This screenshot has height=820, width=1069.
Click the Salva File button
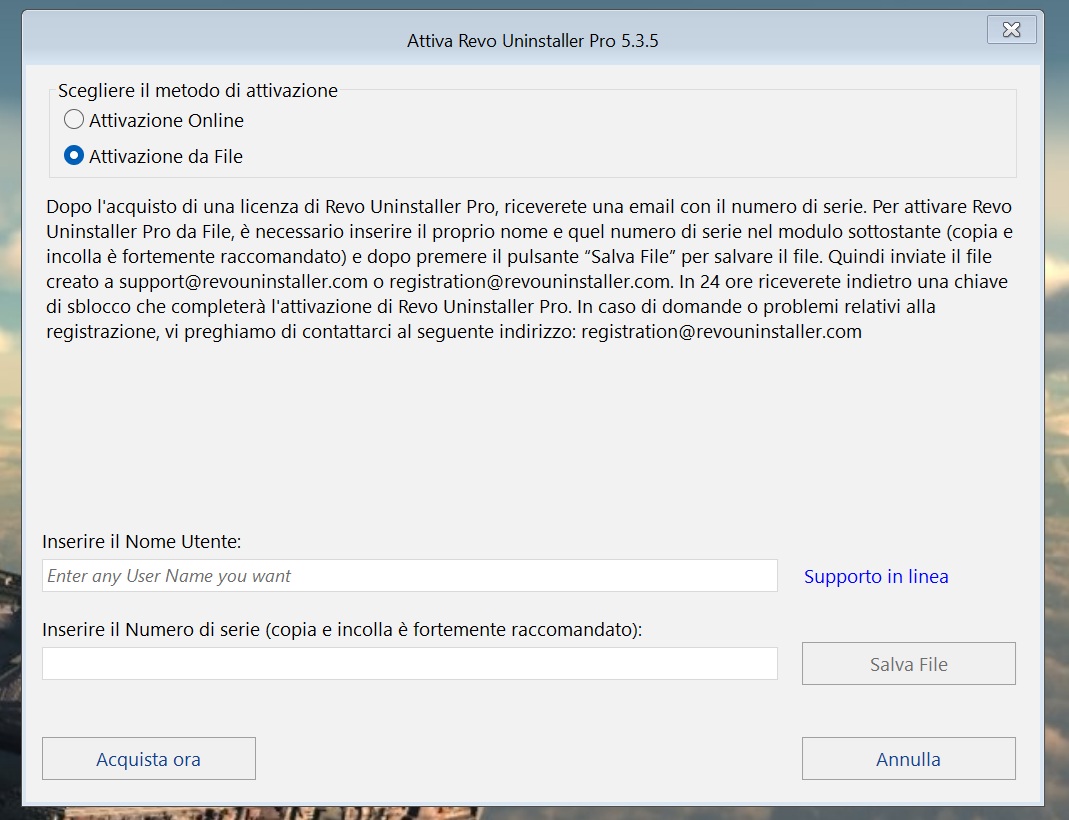pos(909,664)
